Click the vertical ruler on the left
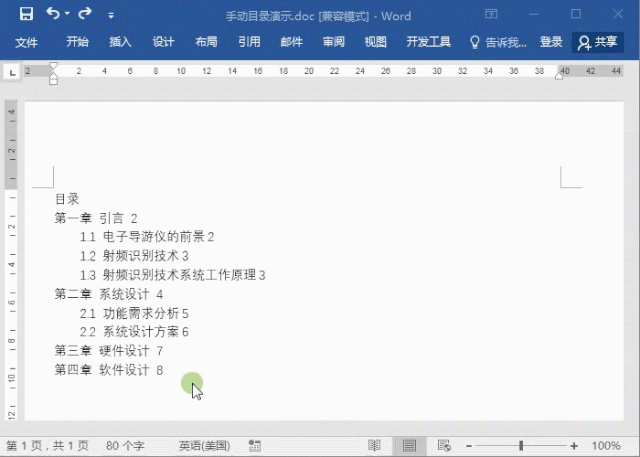The height and width of the screenshot is (457, 640). (x=11, y=261)
